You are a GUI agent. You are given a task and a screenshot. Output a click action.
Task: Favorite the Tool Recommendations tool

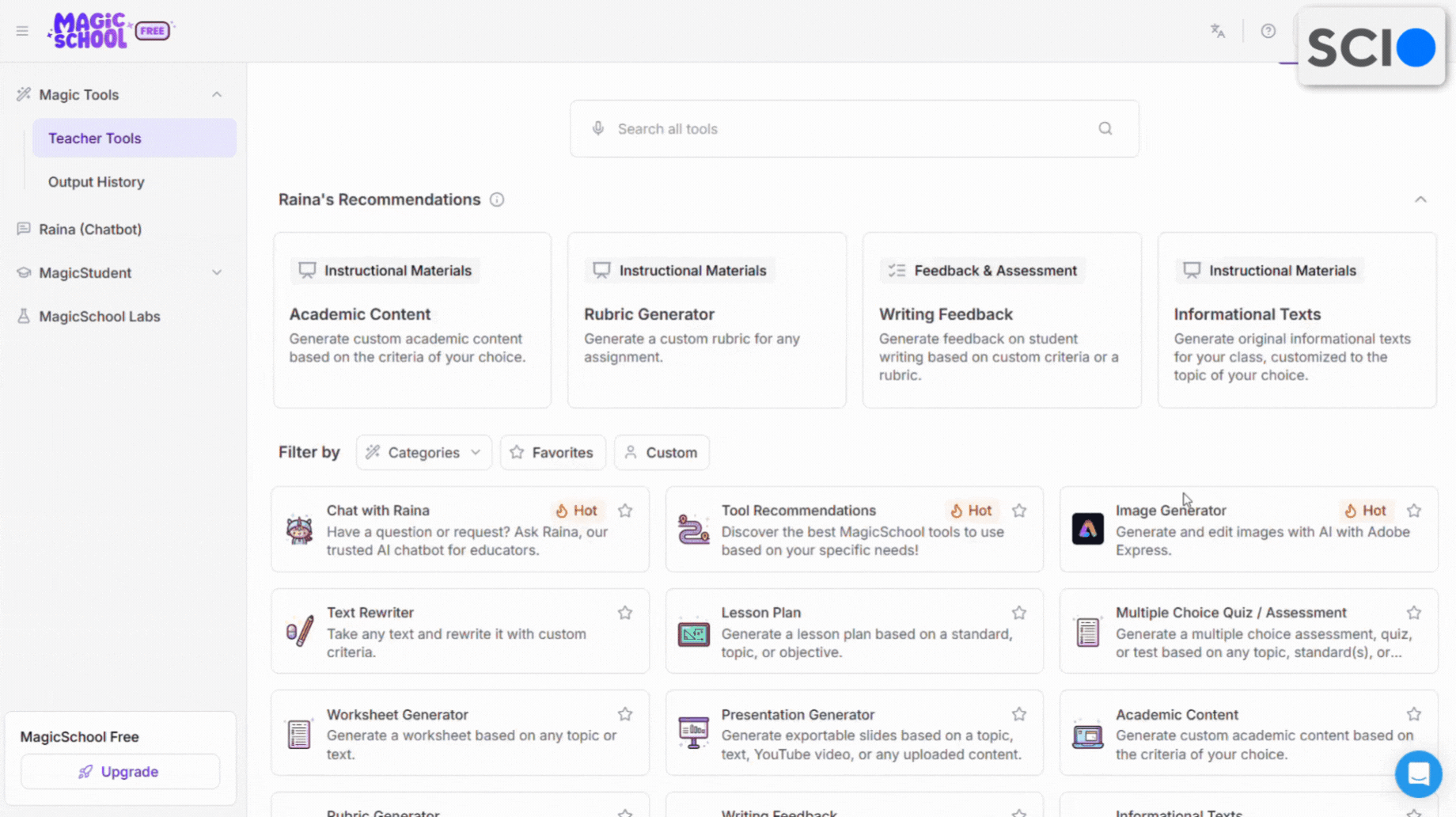point(1019,511)
